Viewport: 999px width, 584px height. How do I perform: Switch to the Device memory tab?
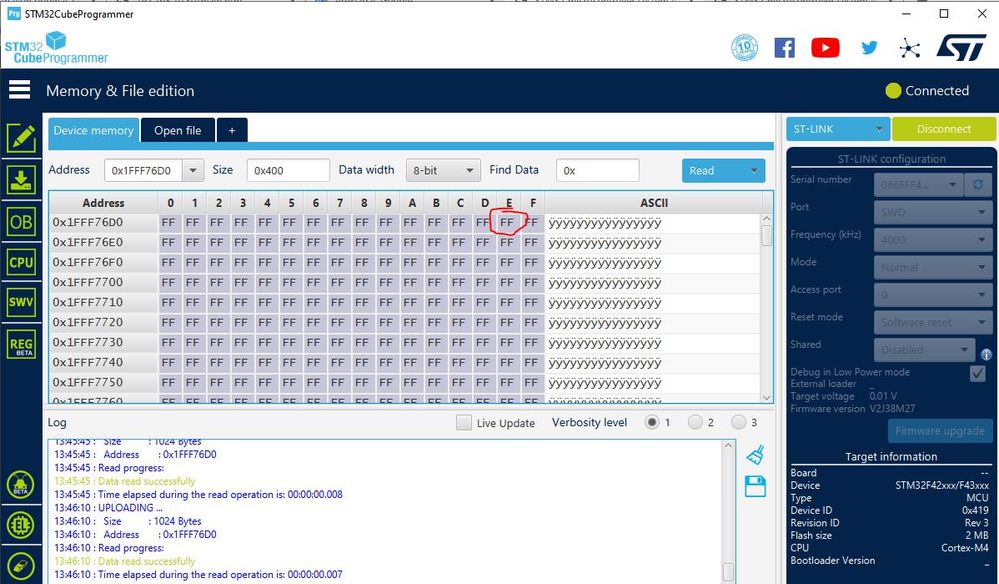click(93, 131)
